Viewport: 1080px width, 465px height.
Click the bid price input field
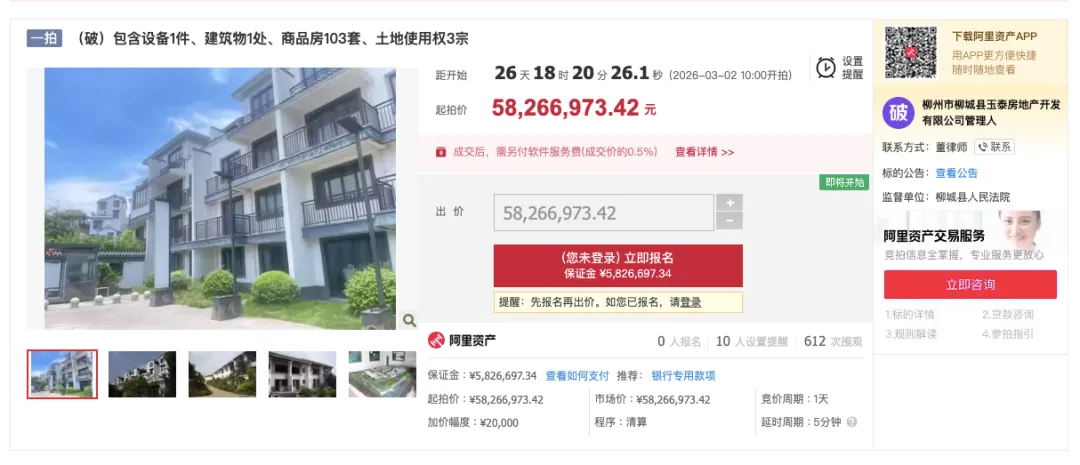point(604,213)
